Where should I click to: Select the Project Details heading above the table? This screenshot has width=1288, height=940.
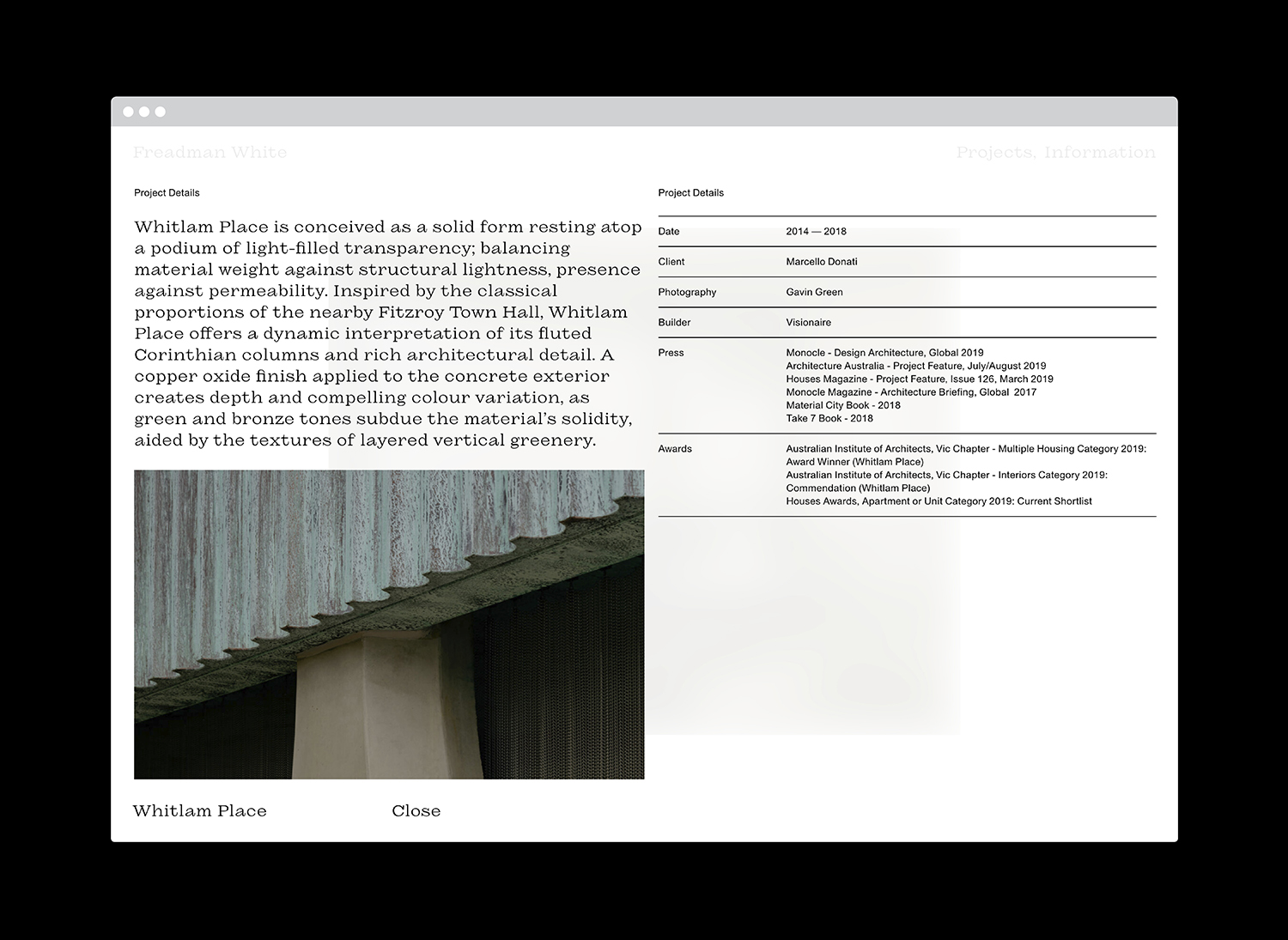691,193
